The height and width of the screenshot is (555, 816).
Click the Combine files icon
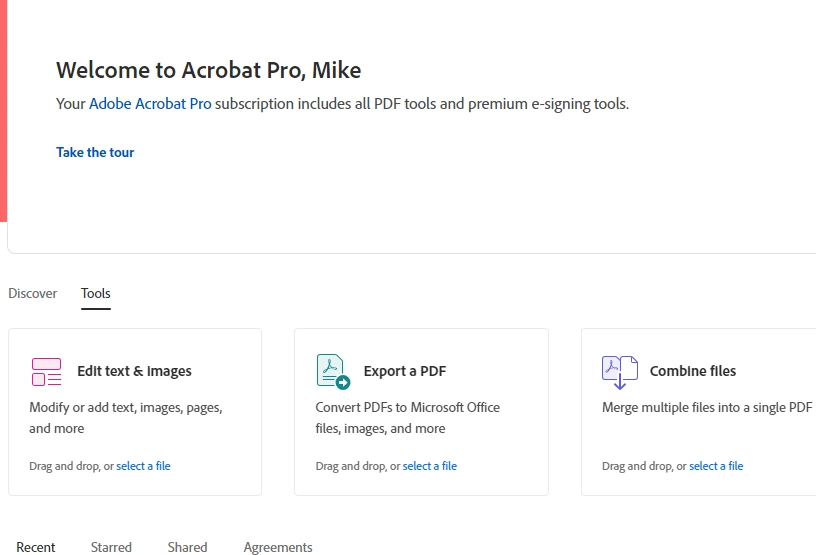click(619, 371)
